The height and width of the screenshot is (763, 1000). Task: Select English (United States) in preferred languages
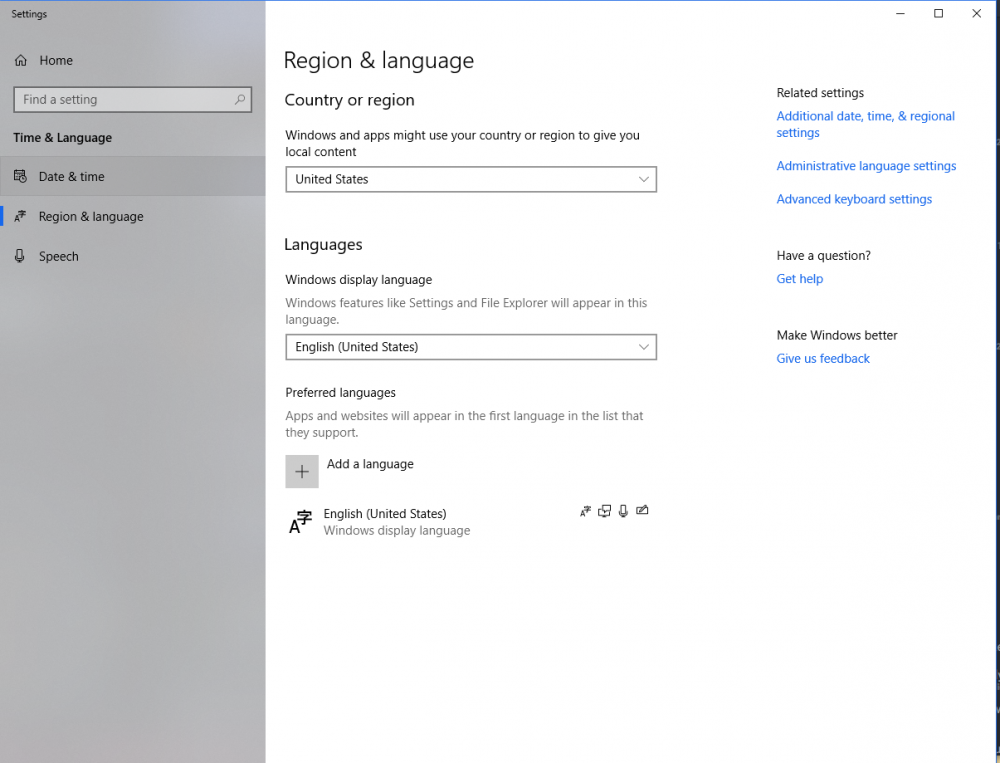coord(471,522)
